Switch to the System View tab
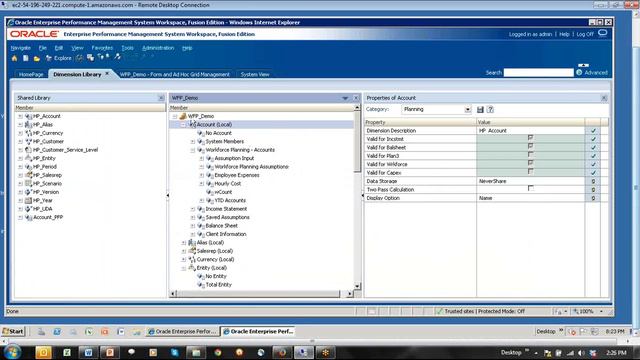The height and width of the screenshot is (360, 640). [x=255, y=74]
